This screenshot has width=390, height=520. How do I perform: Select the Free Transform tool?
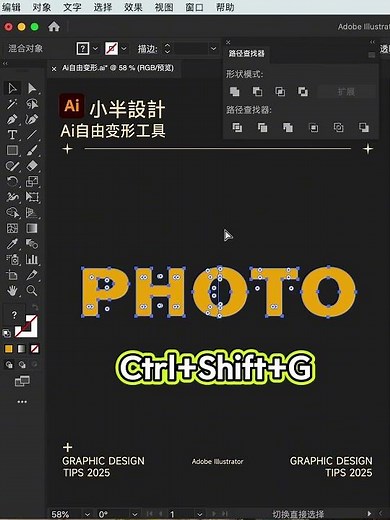pos(32,197)
